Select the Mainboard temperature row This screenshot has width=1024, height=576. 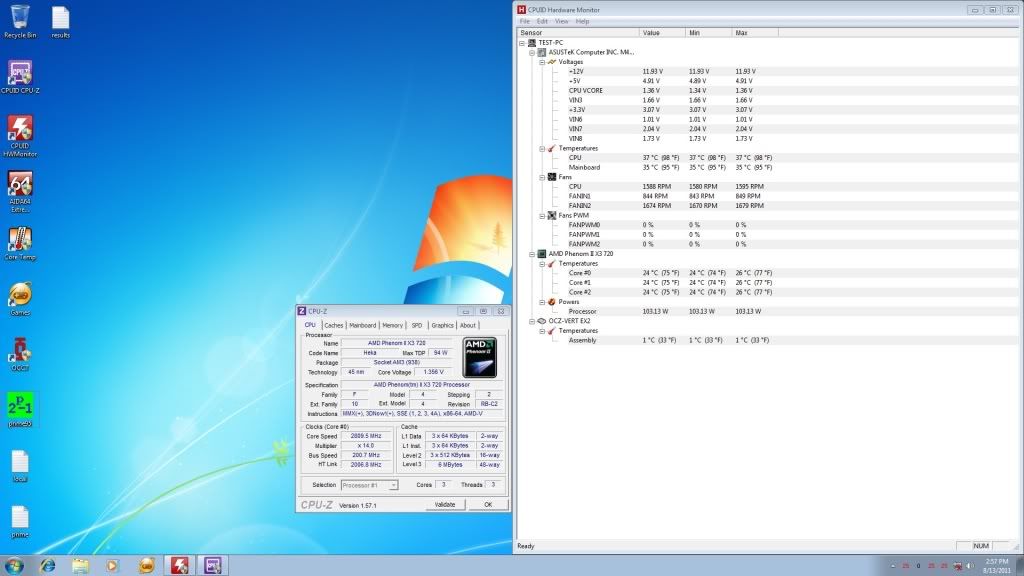click(767, 167)
